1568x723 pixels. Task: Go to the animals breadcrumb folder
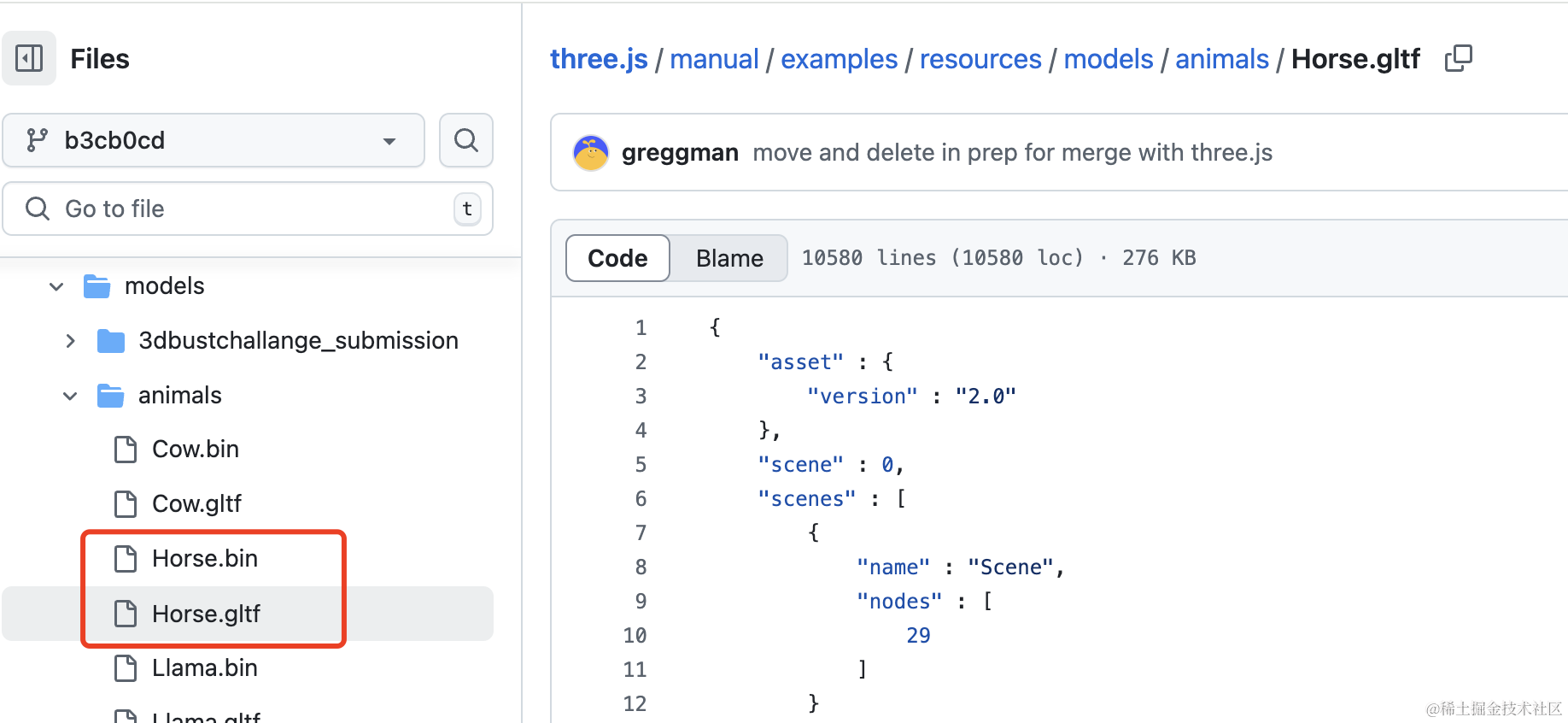(x=1222, y=59)
